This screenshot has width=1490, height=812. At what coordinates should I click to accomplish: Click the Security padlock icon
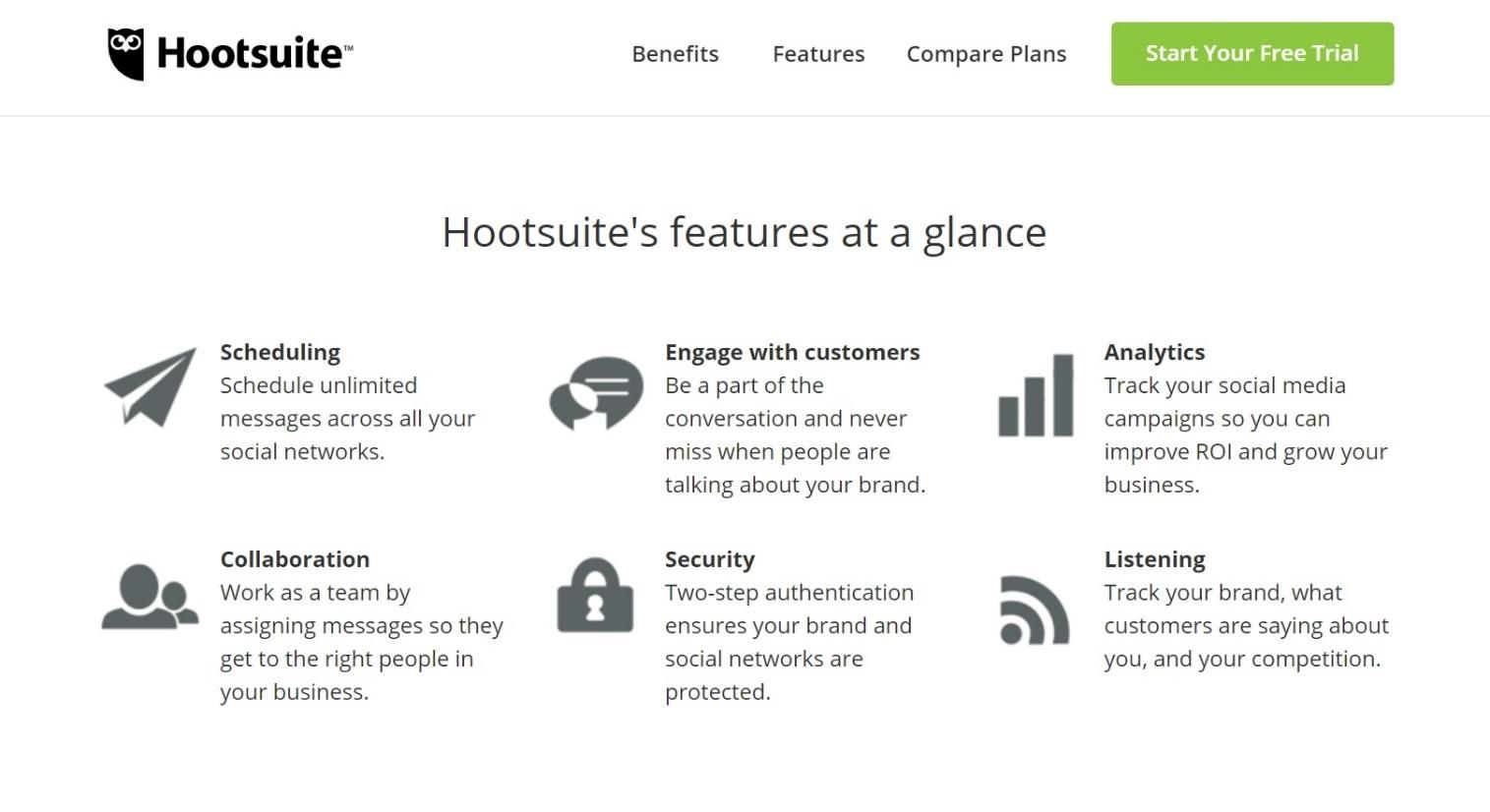point(595,595)
